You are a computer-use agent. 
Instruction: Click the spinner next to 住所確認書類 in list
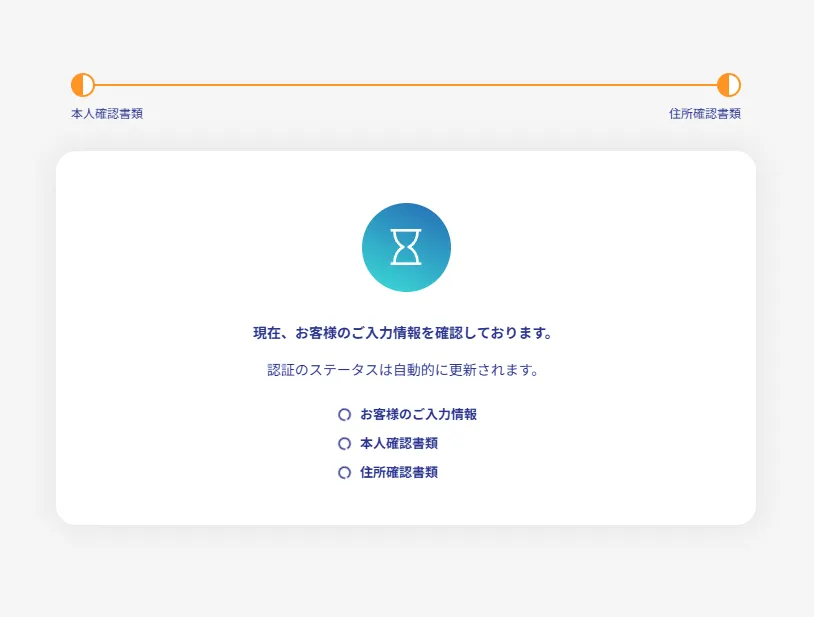[345, 473]
